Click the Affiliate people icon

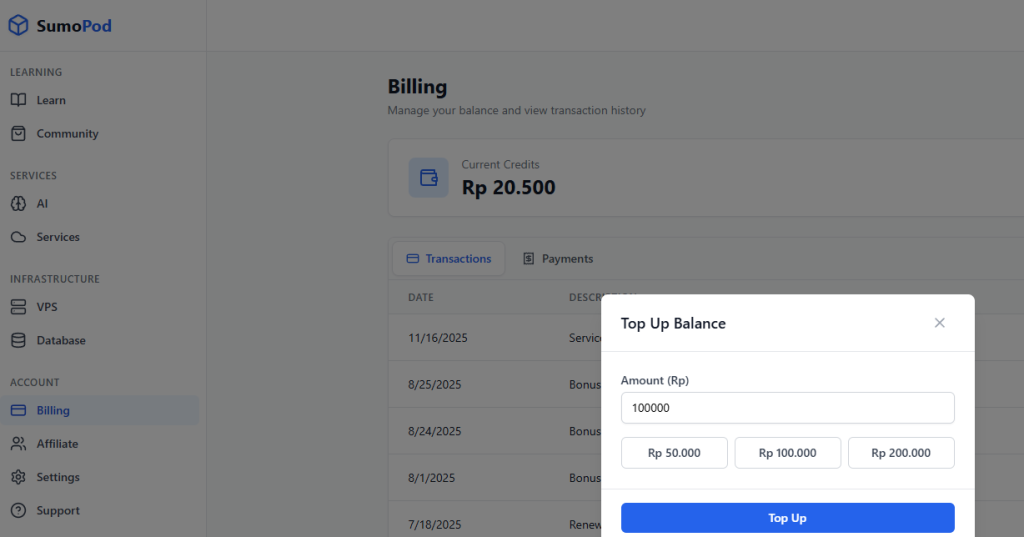tap(18, 444)
